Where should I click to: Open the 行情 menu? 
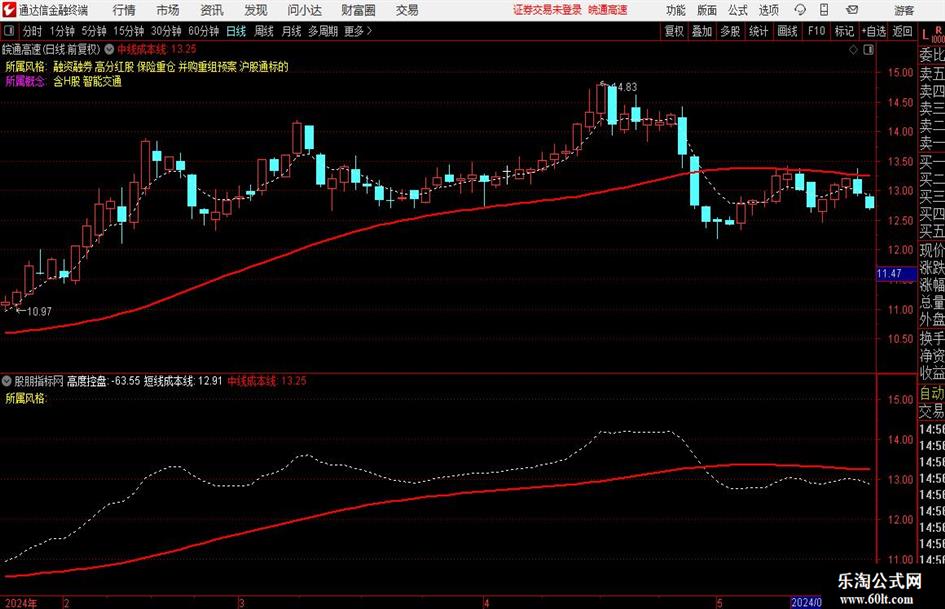(124, 10)
